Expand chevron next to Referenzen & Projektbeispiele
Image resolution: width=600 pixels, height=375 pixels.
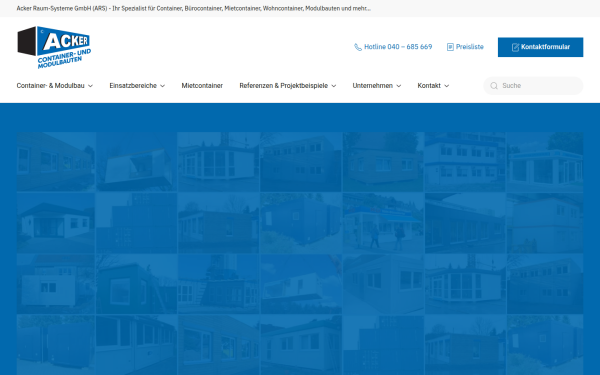[x=334, y=86]
